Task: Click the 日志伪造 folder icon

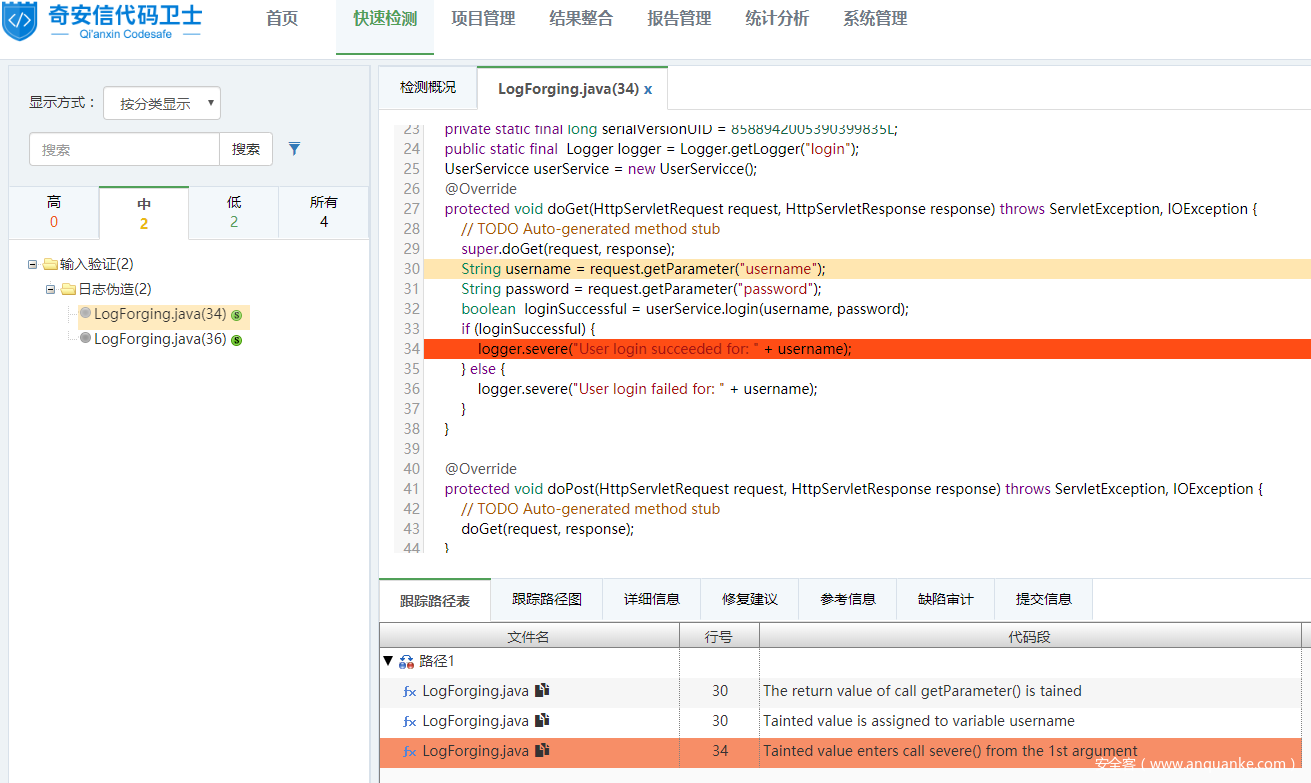Action: point(68,290)
